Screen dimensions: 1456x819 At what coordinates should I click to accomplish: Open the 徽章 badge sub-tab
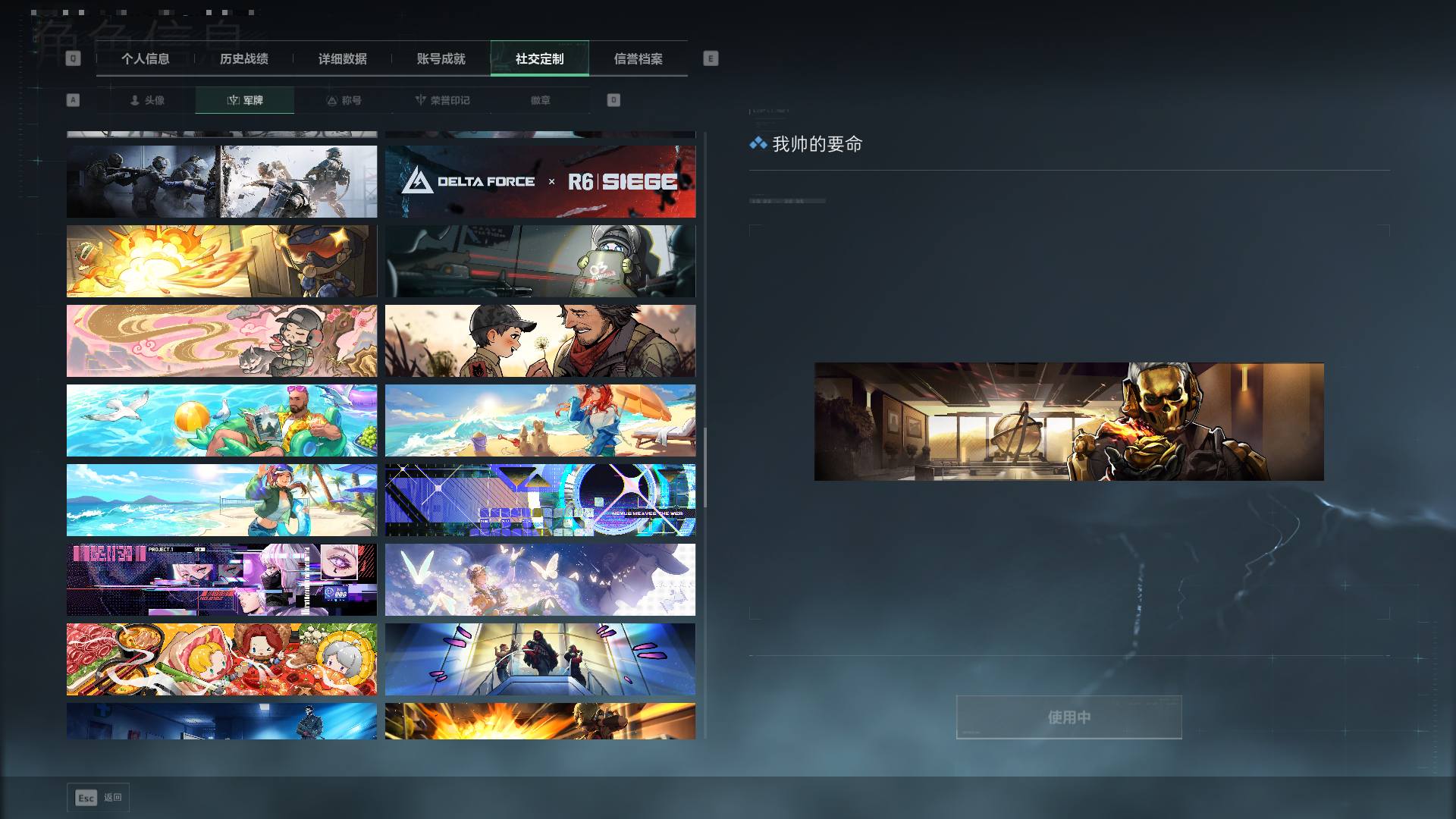[541, 100]
